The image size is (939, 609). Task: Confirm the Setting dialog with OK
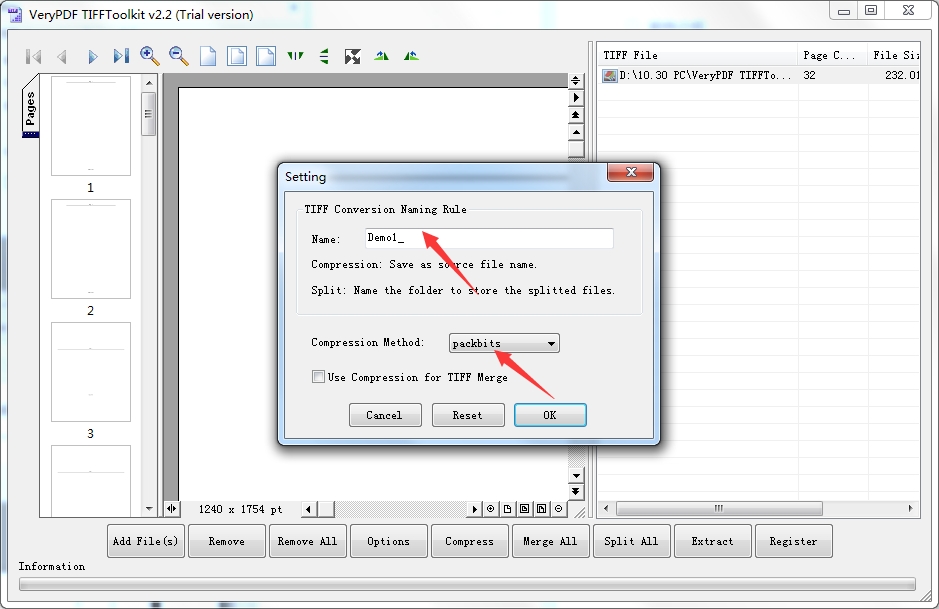point(550,415)
